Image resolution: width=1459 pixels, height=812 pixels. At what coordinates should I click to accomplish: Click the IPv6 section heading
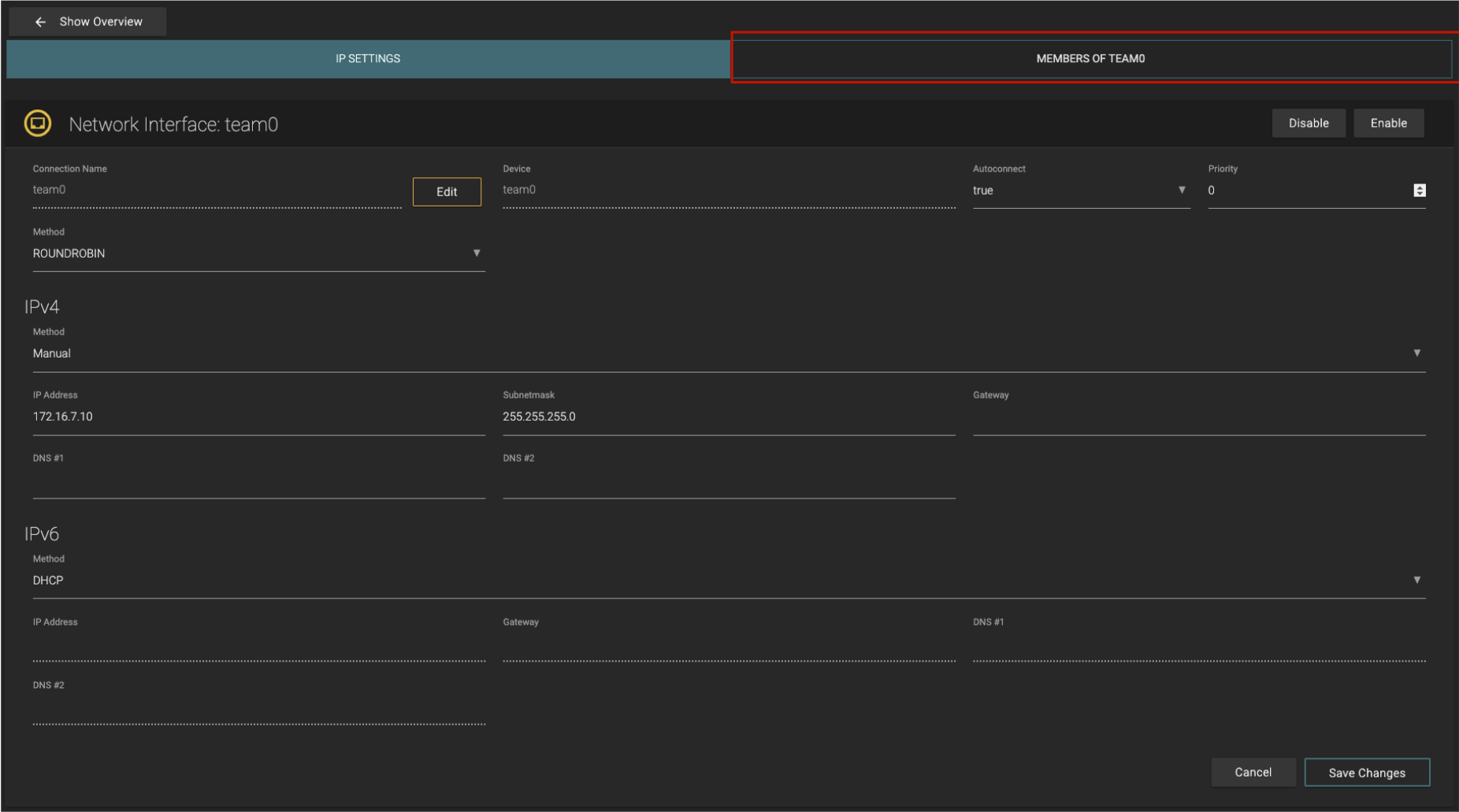click(42, 534)
